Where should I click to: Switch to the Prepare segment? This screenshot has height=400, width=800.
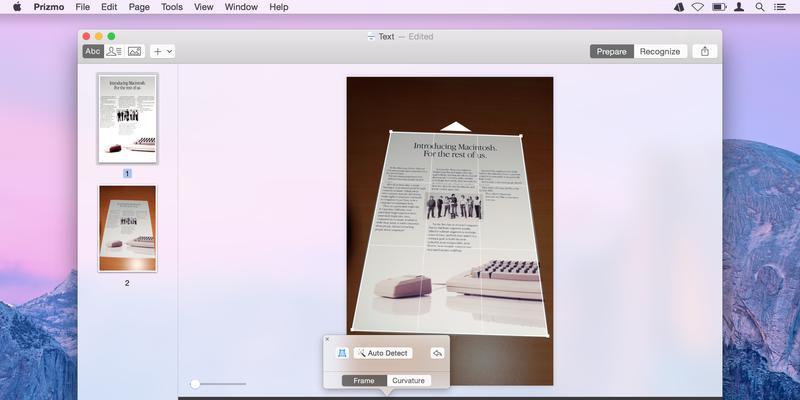612,51
